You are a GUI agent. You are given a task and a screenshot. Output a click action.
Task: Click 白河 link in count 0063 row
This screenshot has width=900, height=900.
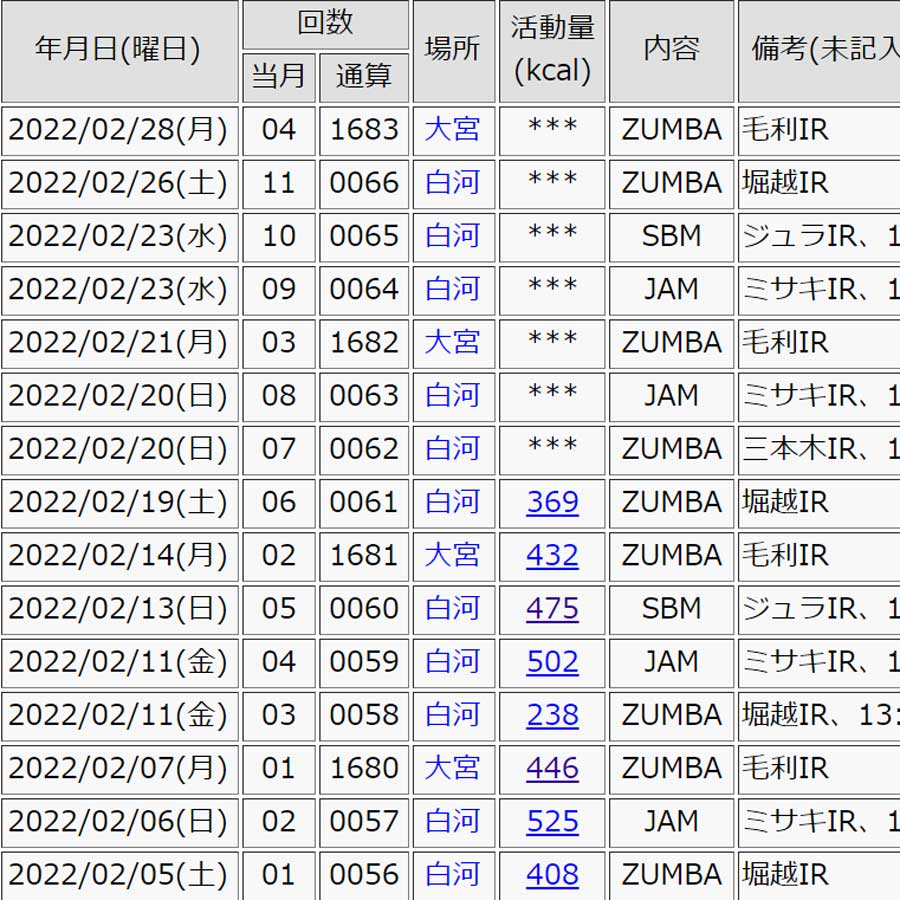[x=452, y=396]
